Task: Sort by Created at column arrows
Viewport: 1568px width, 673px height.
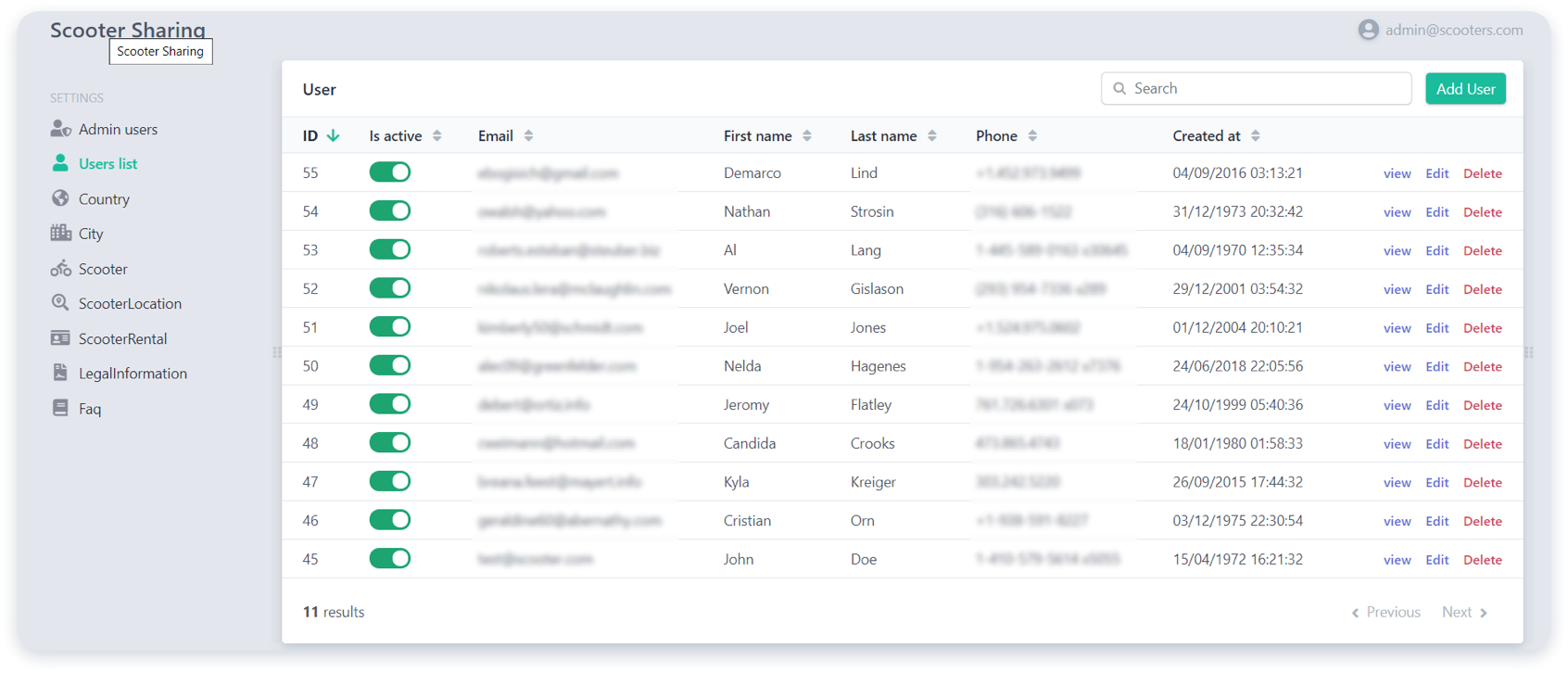Action: [1256, 135]
